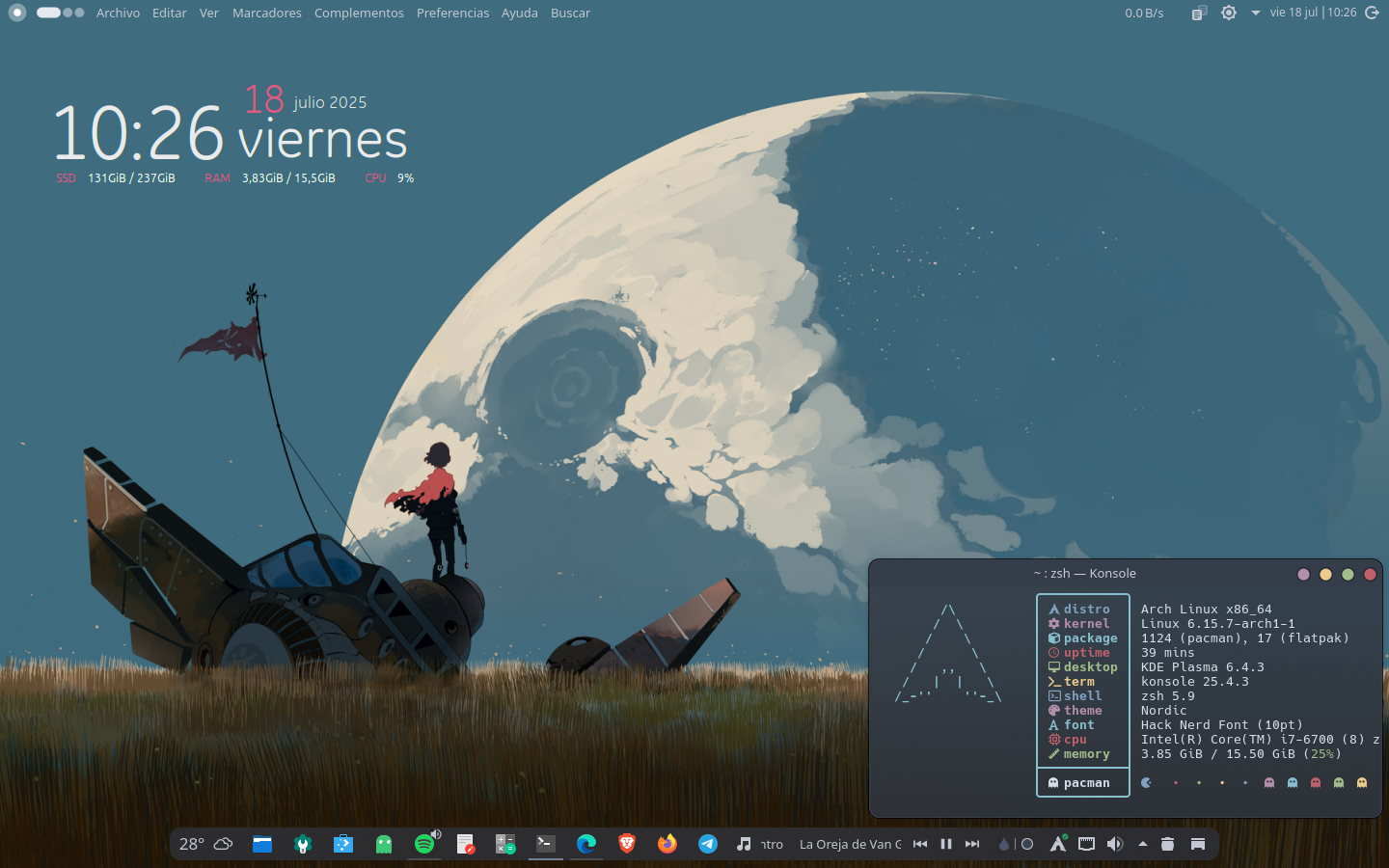Image resolution: width=1389 pixels, height=868 pixels.
Task: Open the 28° weather widget
Action: pos(205,844)
